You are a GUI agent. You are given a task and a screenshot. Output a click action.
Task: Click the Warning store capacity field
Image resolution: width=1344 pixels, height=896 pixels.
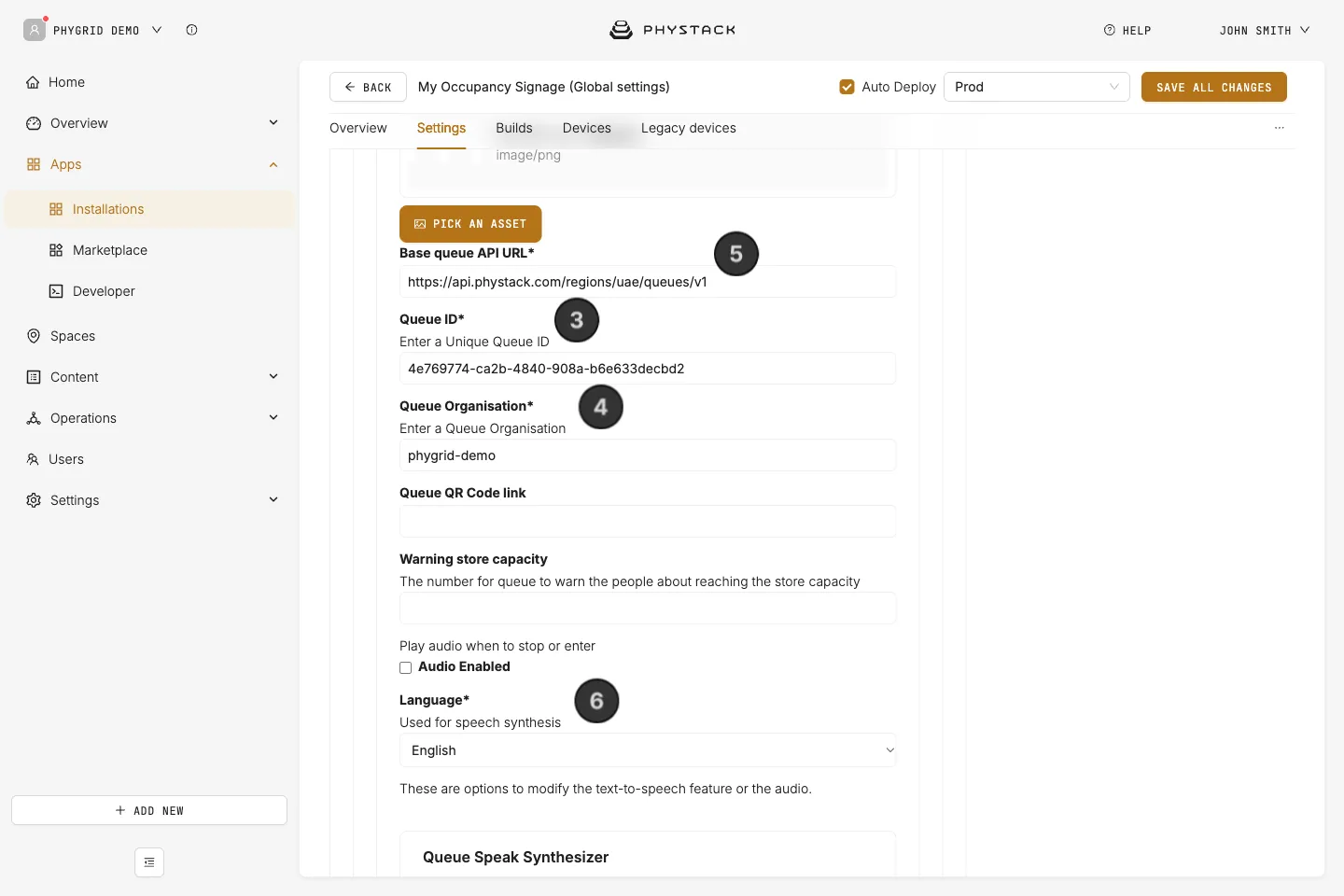648,609
